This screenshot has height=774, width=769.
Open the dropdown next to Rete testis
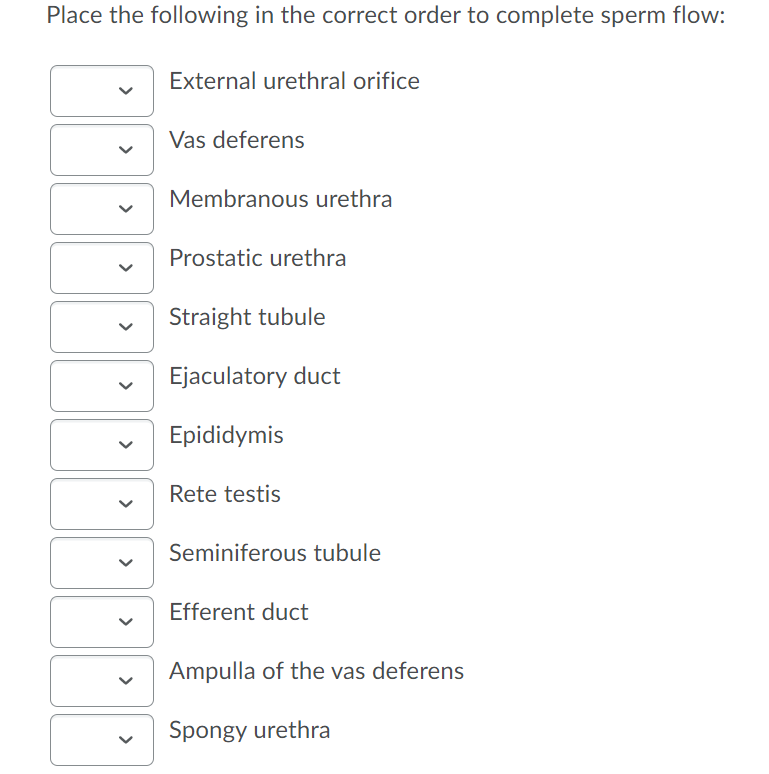pyautogui.click(x=102, y=504)
